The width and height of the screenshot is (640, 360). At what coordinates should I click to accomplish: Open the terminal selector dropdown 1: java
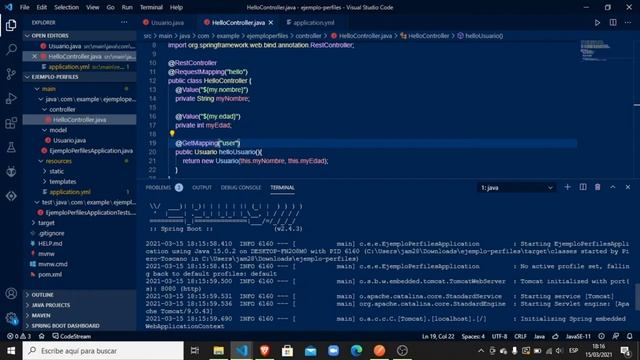click(x=516, y=188)
